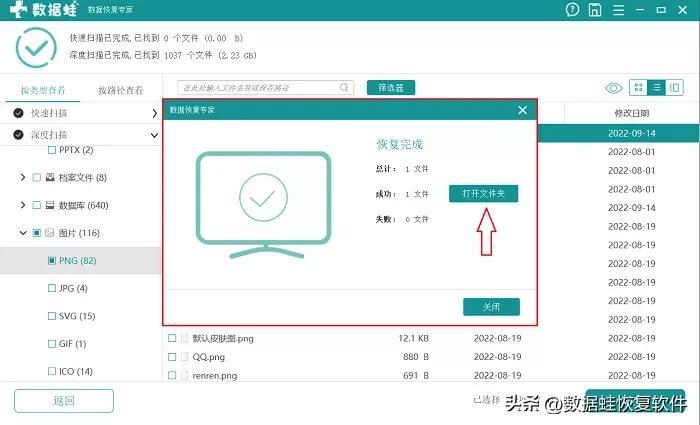Click the file name search field

(266, 88)
